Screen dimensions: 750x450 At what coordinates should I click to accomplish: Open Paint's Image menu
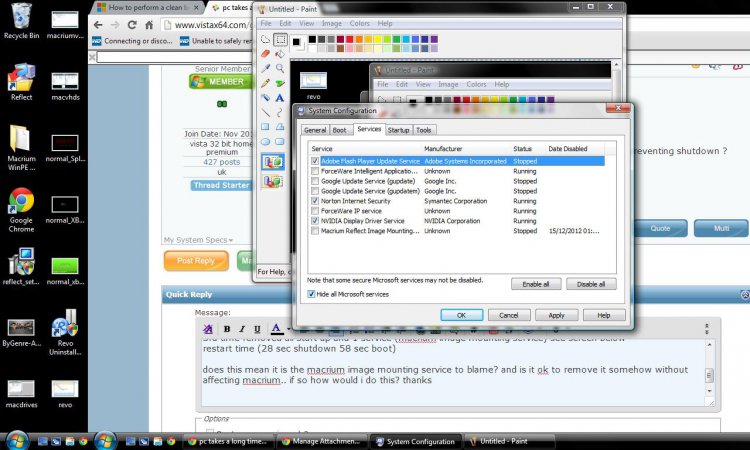[331, 23]
